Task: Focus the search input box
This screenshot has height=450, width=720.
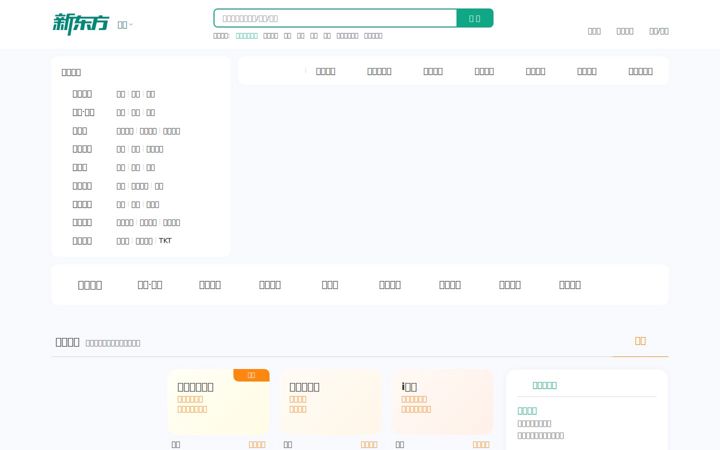Action: 335,18
